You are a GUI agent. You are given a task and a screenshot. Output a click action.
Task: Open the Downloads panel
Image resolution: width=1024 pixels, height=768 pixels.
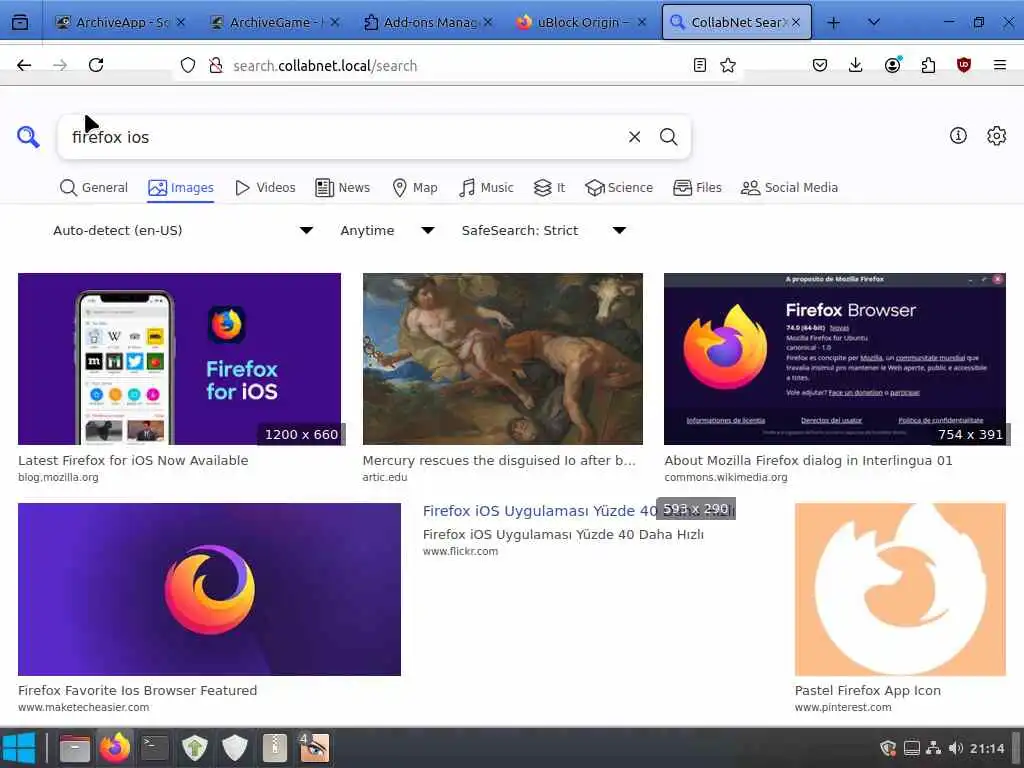(856, 65)
